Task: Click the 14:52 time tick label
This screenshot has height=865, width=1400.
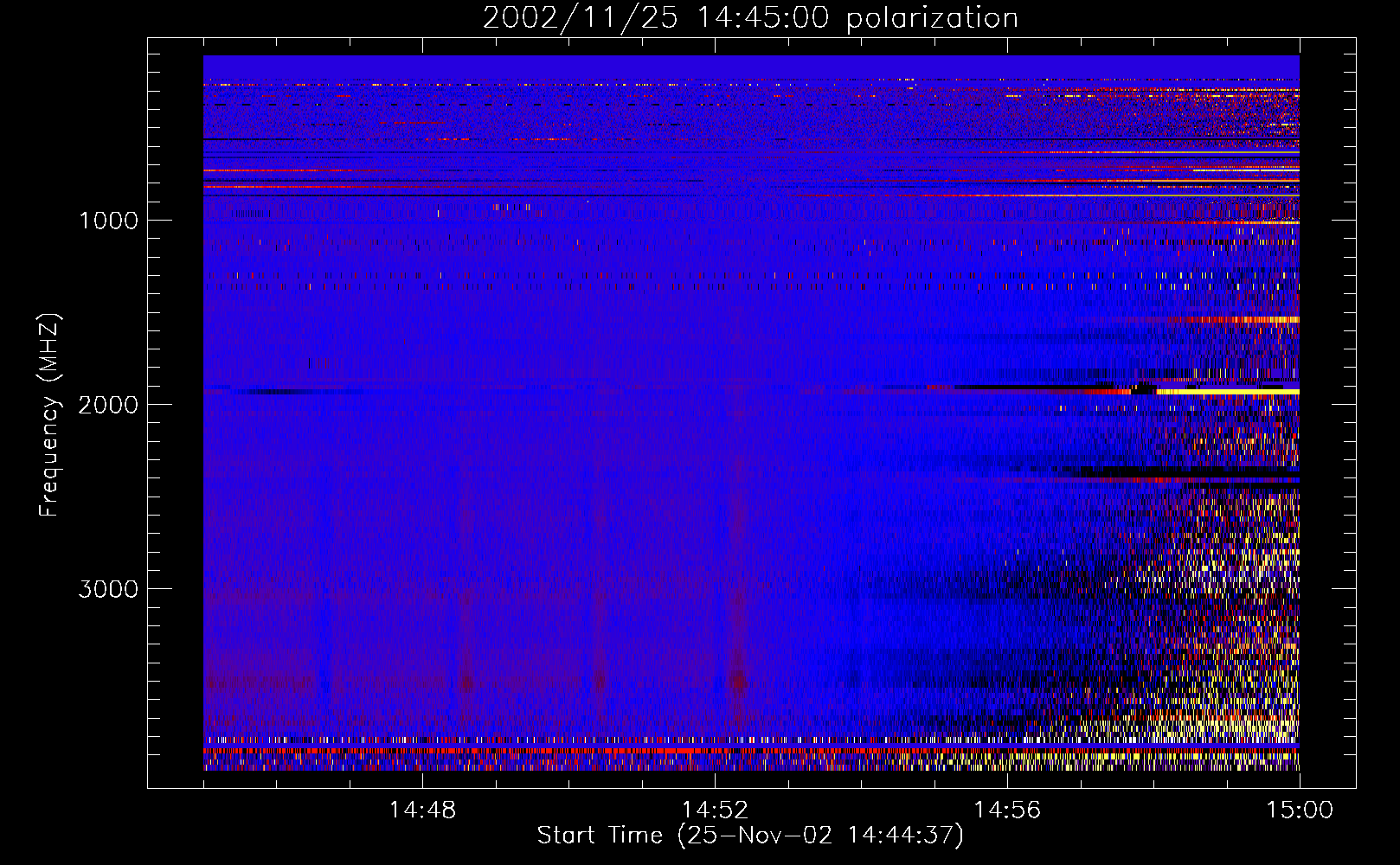Action: [x=715, y=811]
